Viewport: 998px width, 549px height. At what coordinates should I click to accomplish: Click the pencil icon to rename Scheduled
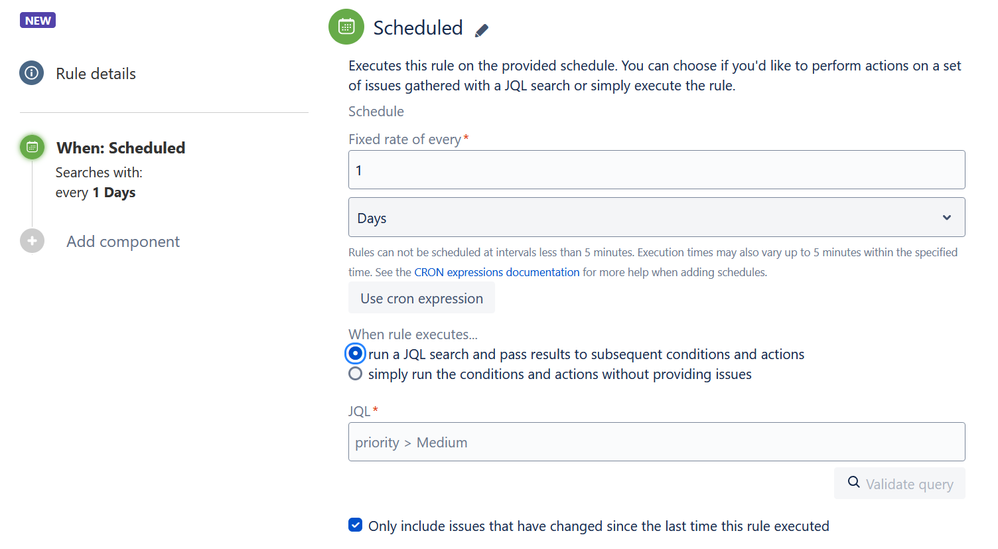[x=482, y=30]
